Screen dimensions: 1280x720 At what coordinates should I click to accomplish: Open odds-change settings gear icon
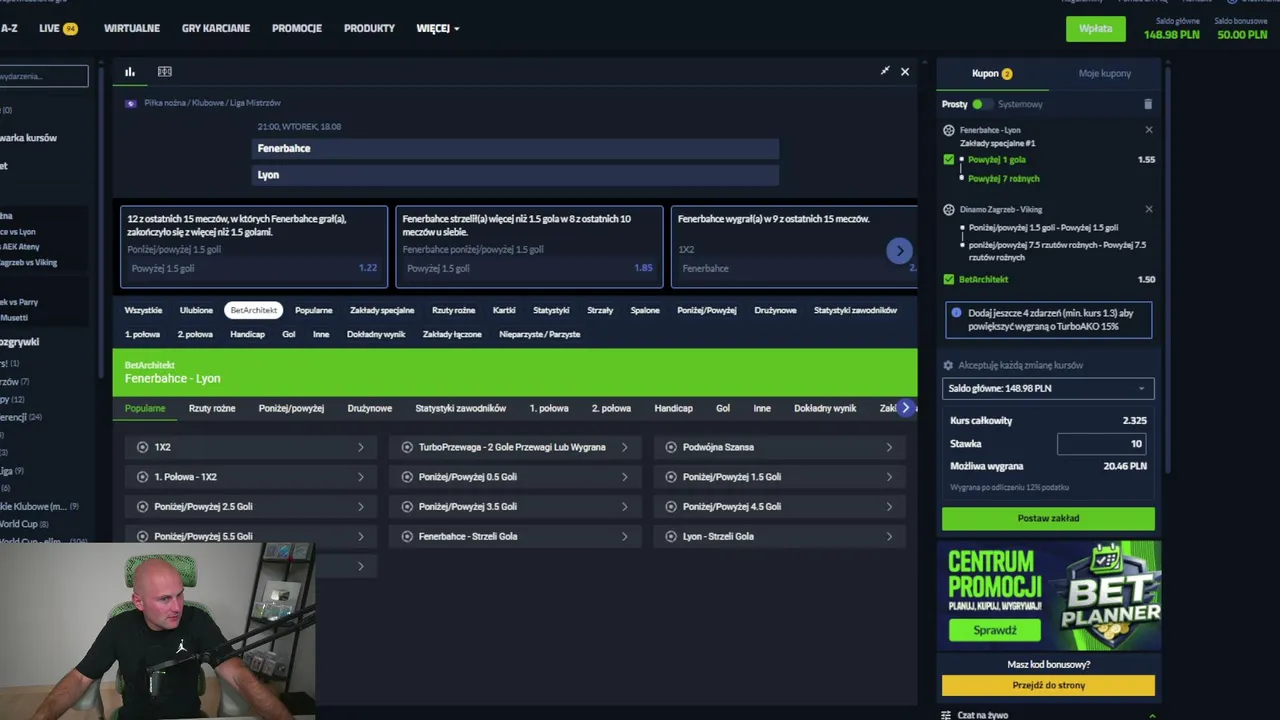948,366
